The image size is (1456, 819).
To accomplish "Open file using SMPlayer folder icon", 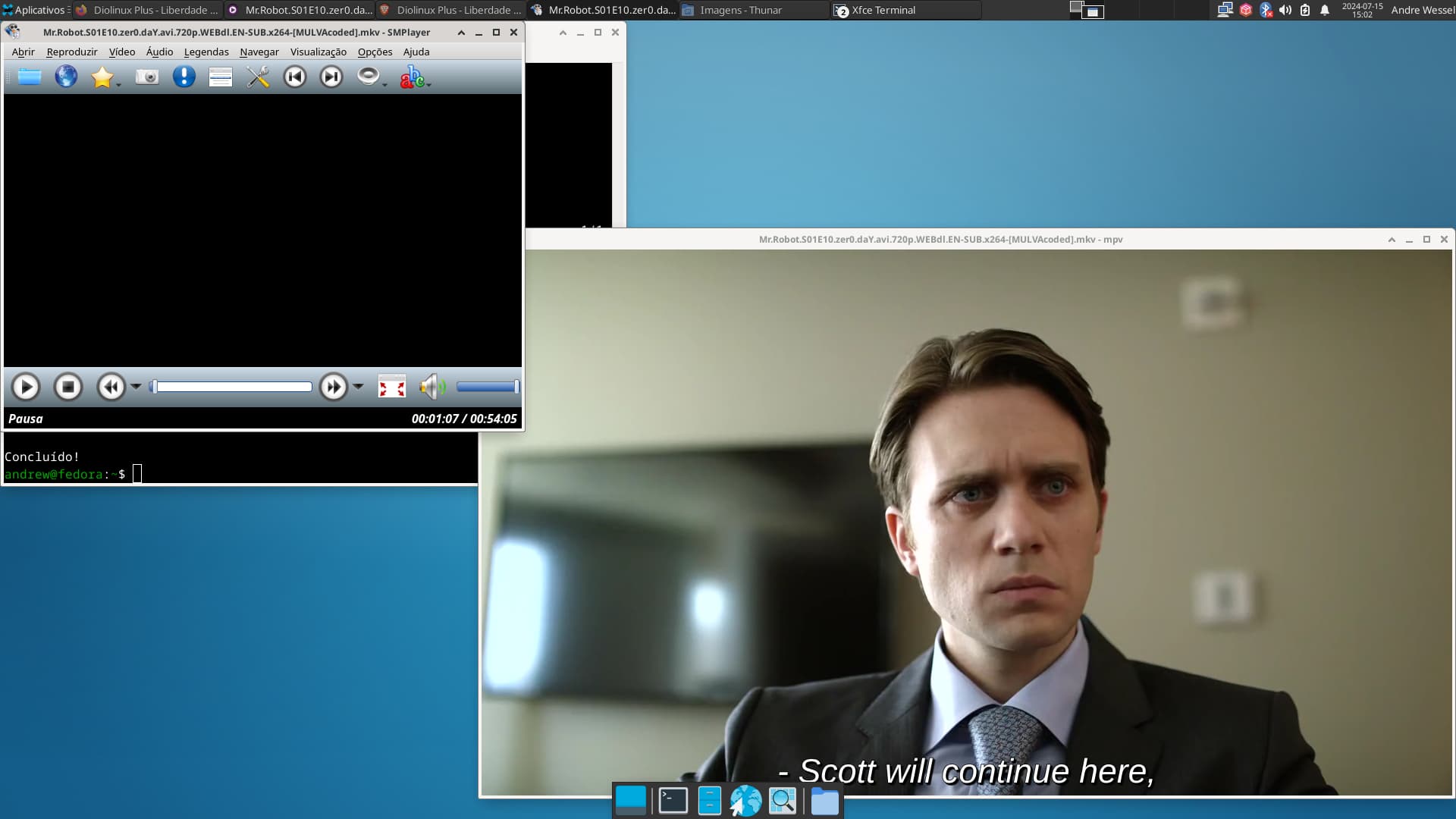I will [30, 77].
